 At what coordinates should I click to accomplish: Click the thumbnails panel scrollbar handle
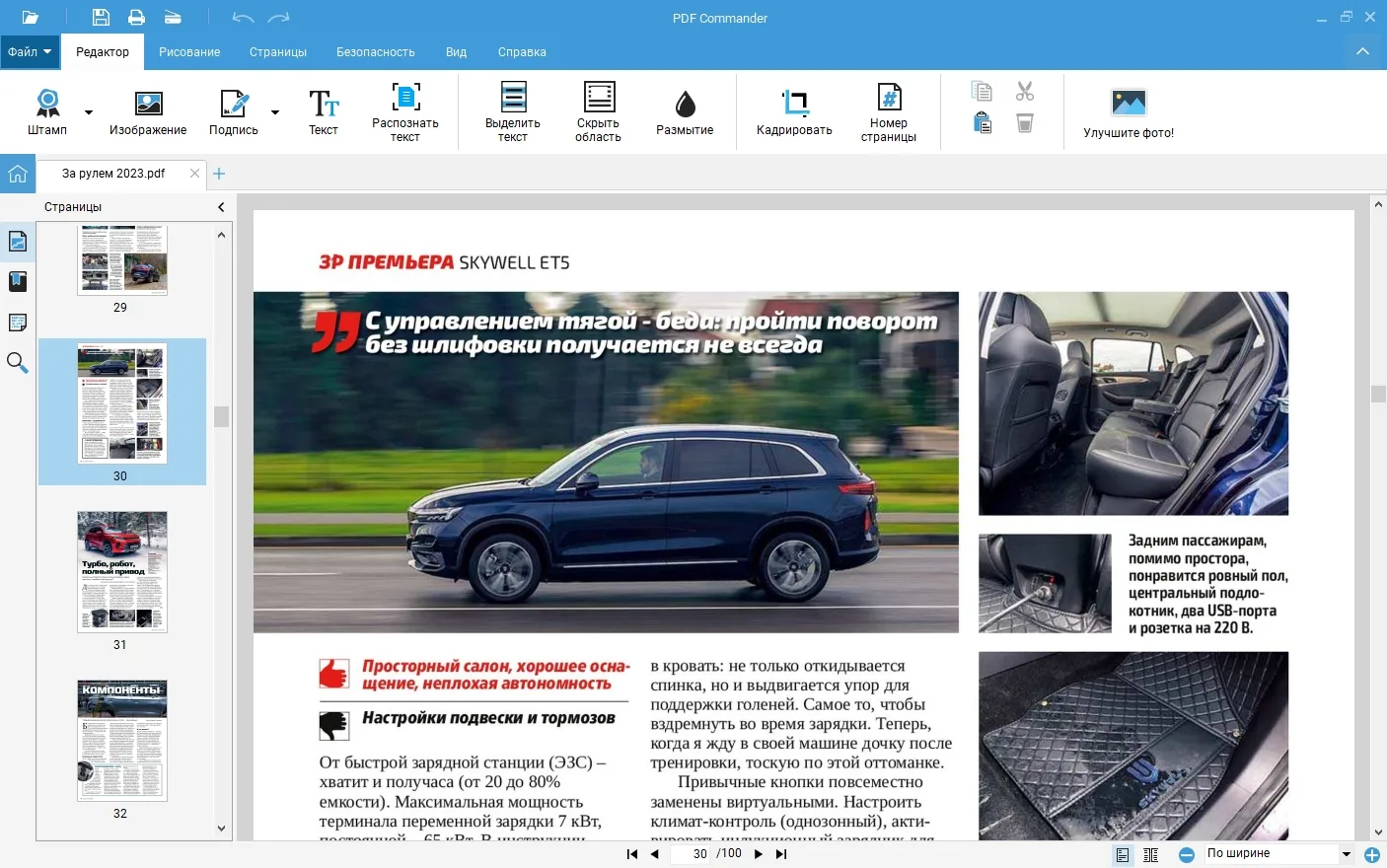pyautogui.click(x=221, y=416)
